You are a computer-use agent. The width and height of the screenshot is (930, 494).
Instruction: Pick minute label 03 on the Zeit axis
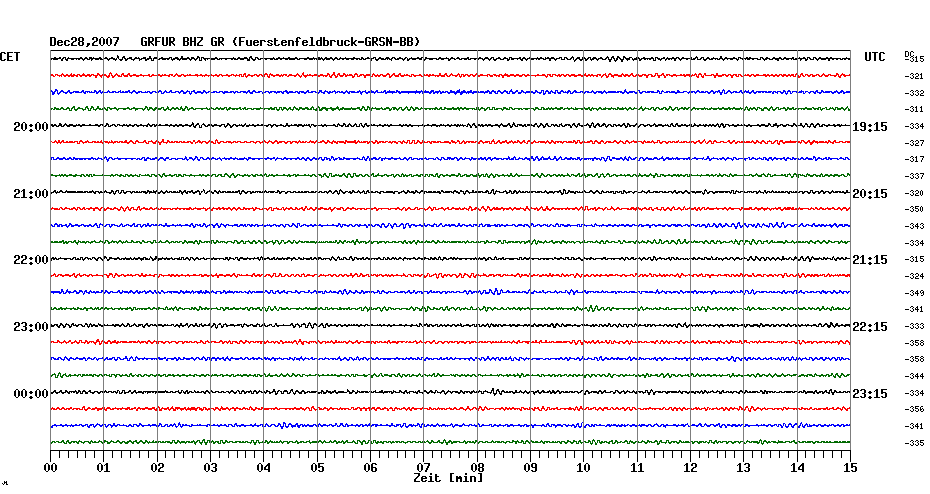click(211, 468)
